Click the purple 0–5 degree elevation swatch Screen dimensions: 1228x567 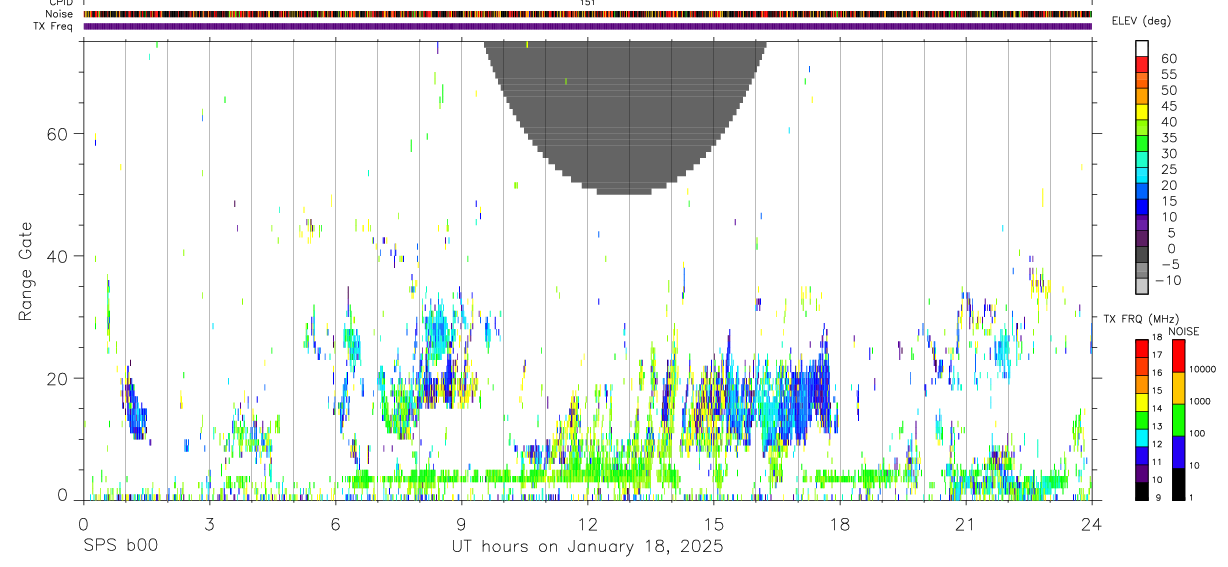1142,240
